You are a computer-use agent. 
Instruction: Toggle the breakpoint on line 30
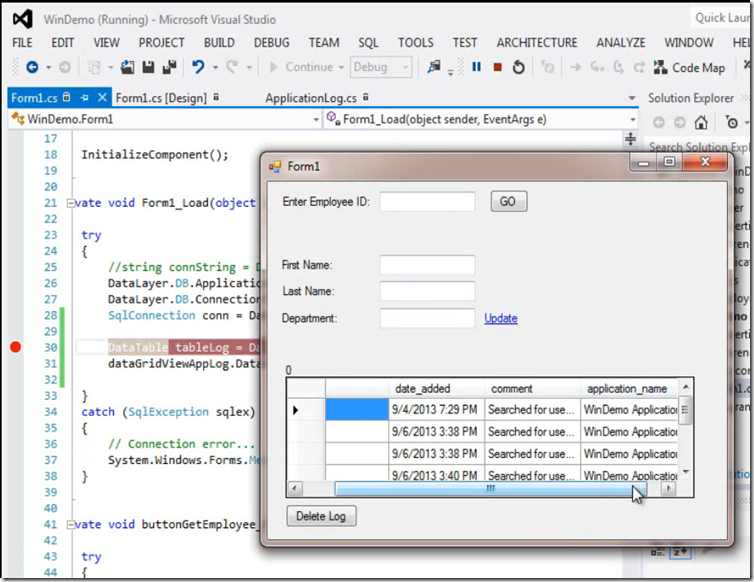tap(15, 347)
